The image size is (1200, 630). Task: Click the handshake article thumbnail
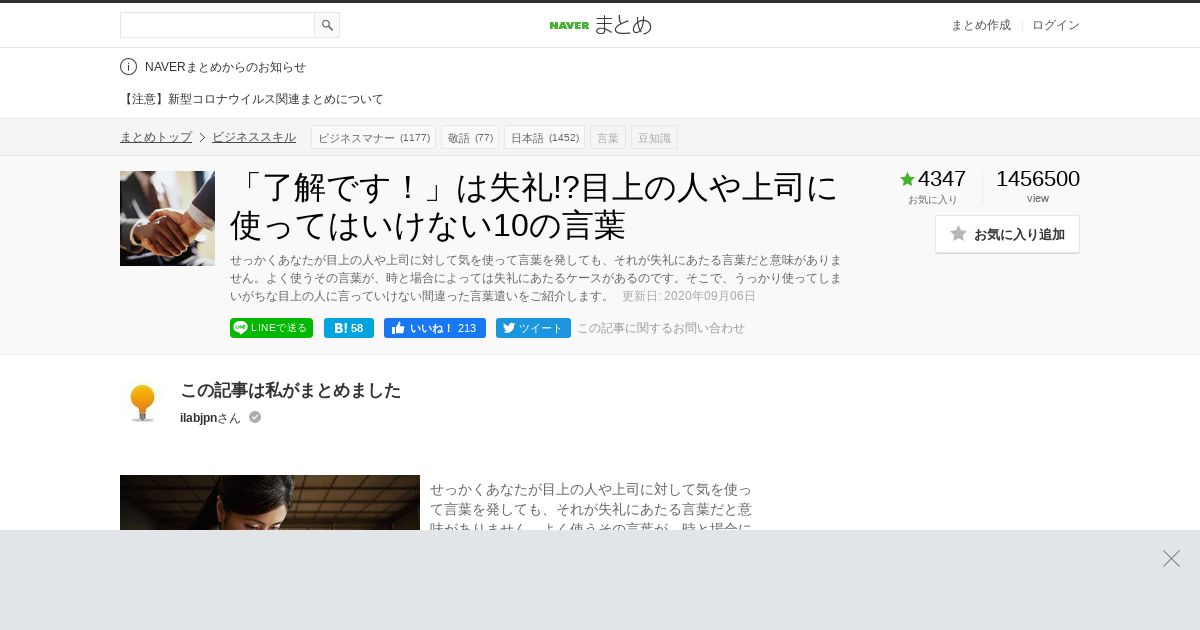pyautogui.click(x=167, y=218)
